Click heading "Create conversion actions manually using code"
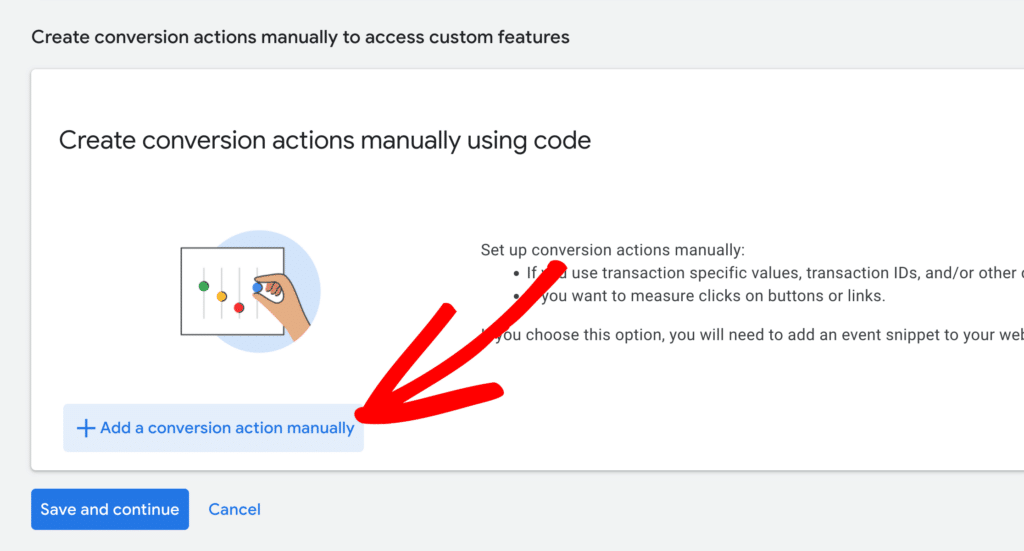 [325, 140]
